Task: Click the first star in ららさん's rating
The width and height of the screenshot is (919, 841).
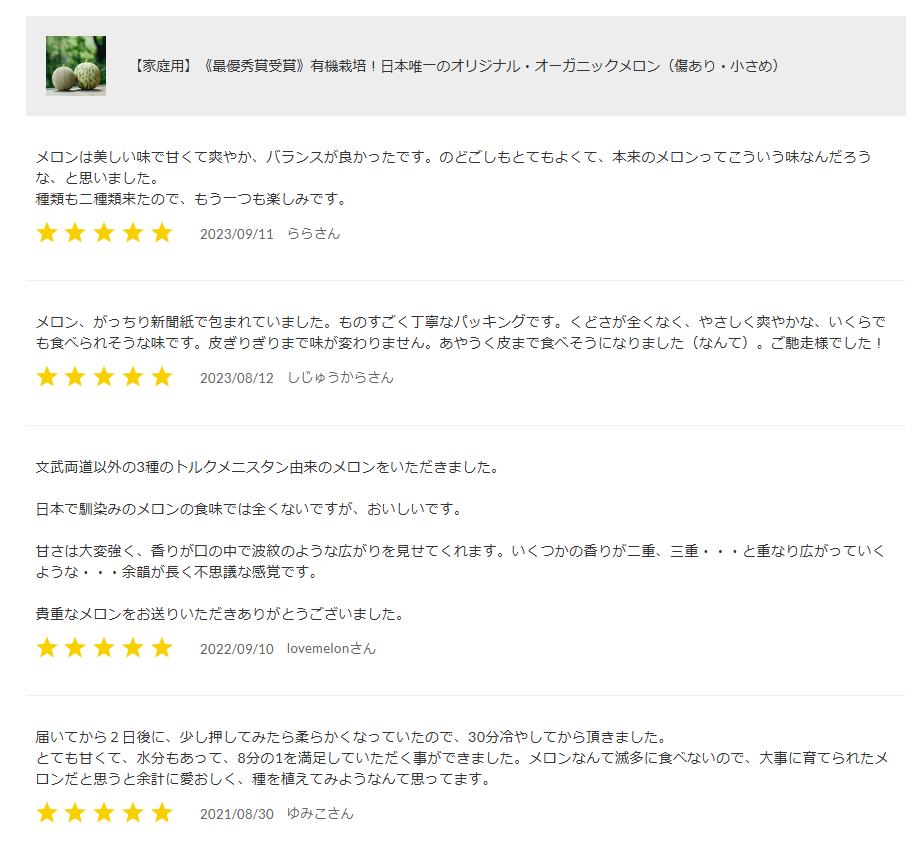Action: tap(47, 233)
